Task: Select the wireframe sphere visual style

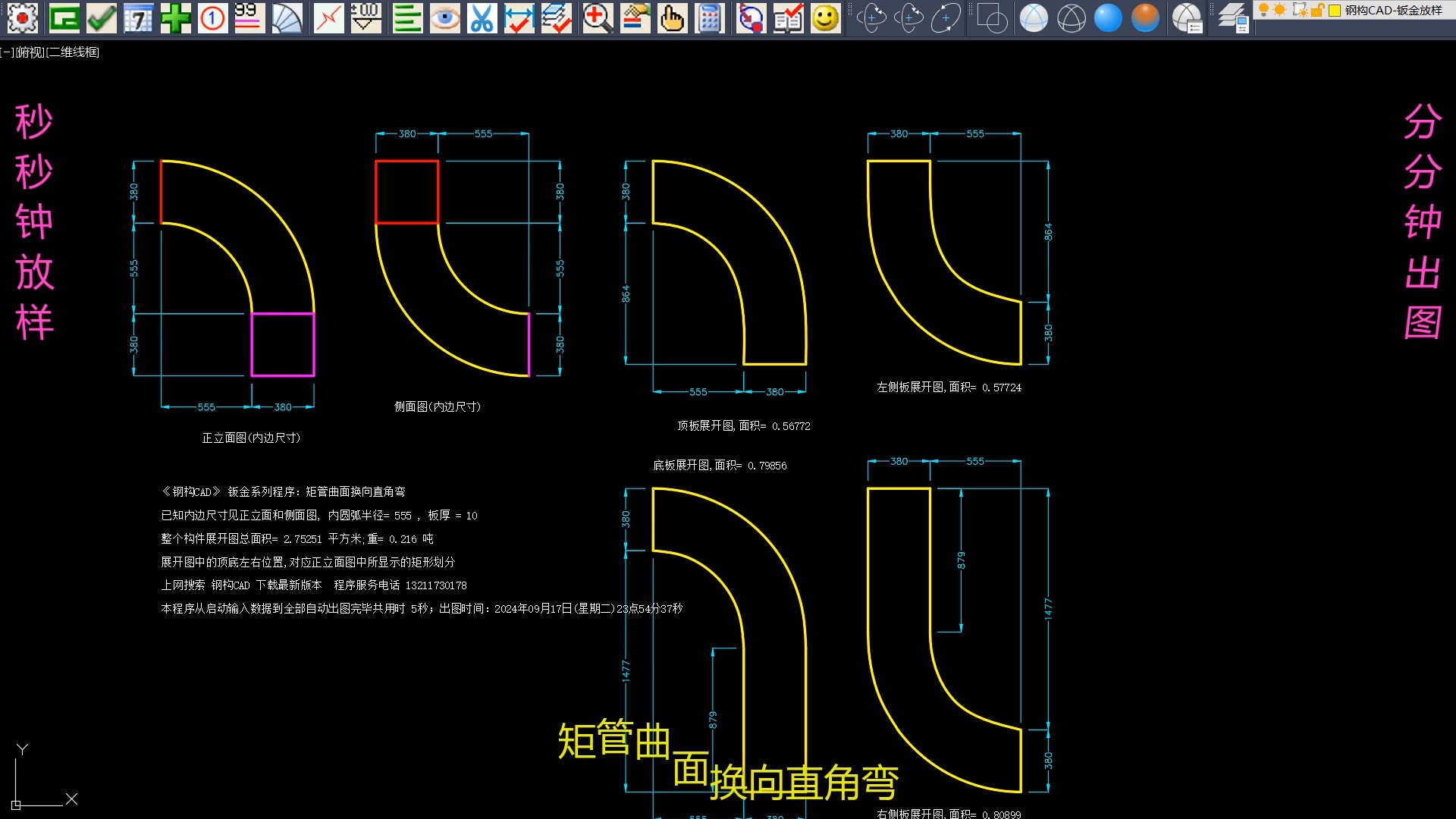Action: (x=1071, y=18)
